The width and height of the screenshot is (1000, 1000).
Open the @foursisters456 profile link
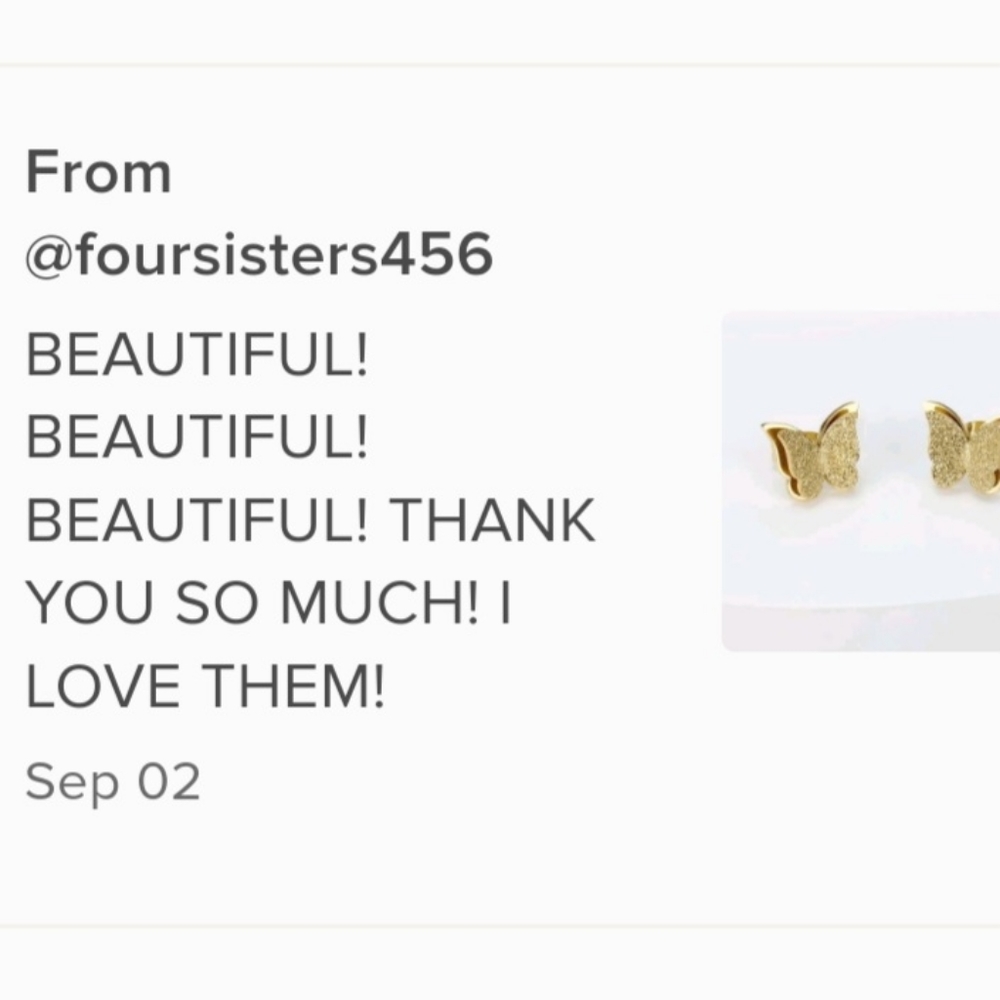[x=259, y=254]
